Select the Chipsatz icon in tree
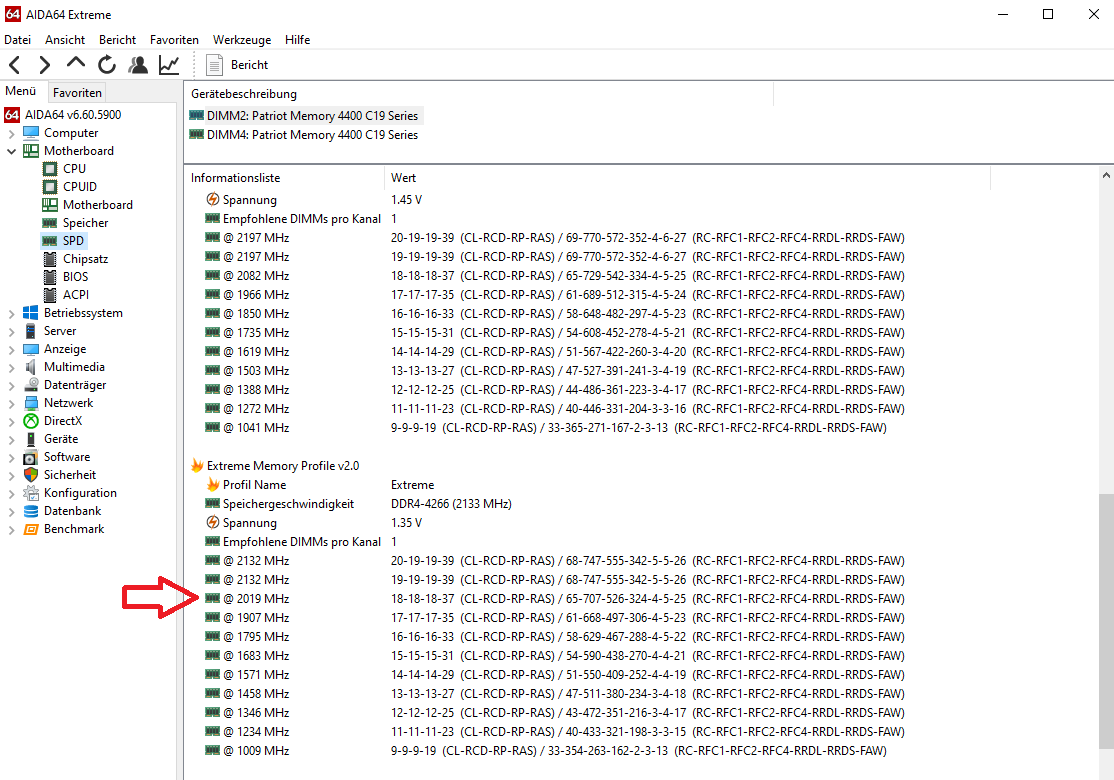 point(50,259)
